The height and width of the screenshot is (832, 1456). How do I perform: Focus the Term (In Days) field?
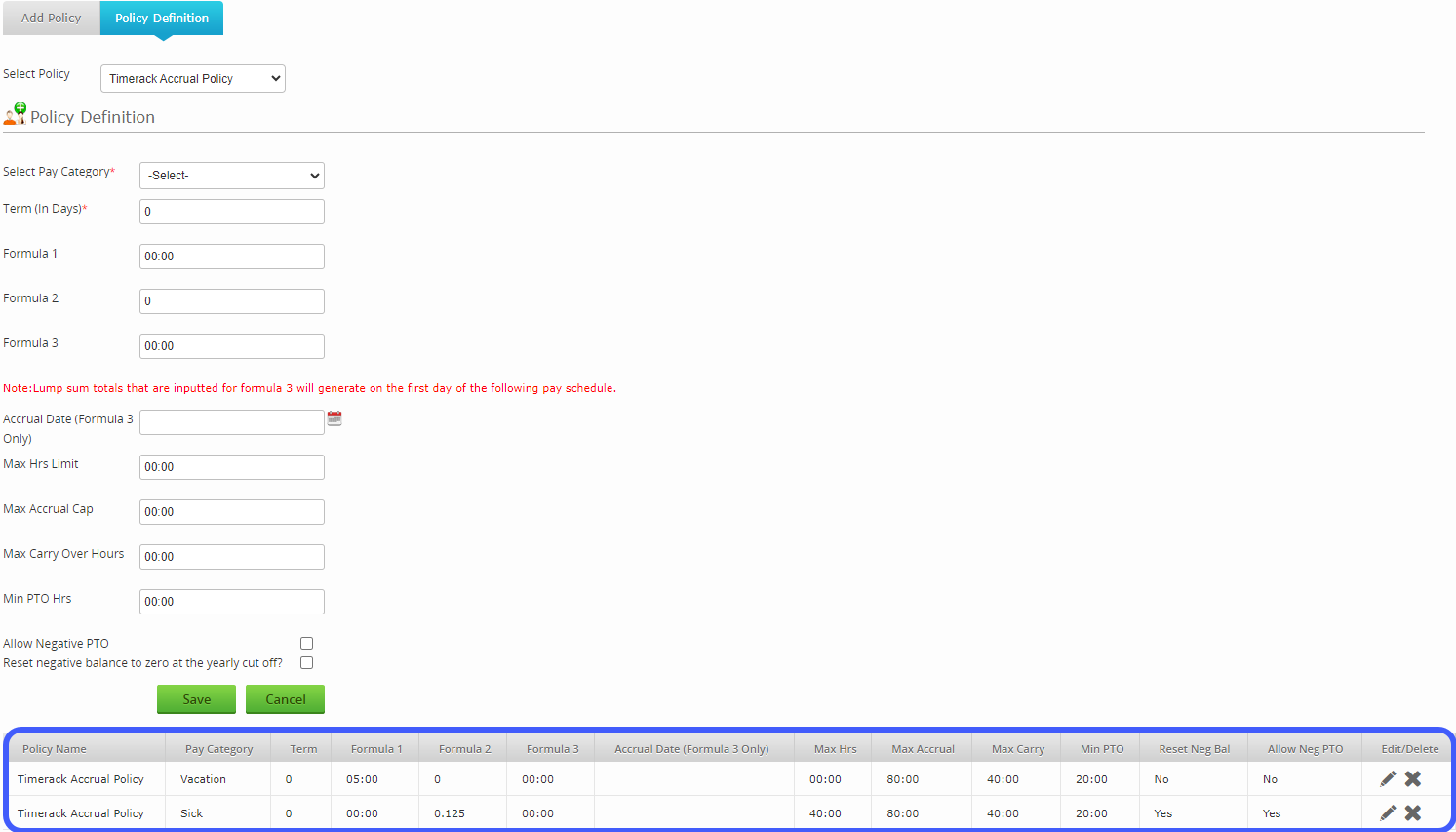[232, 212]
